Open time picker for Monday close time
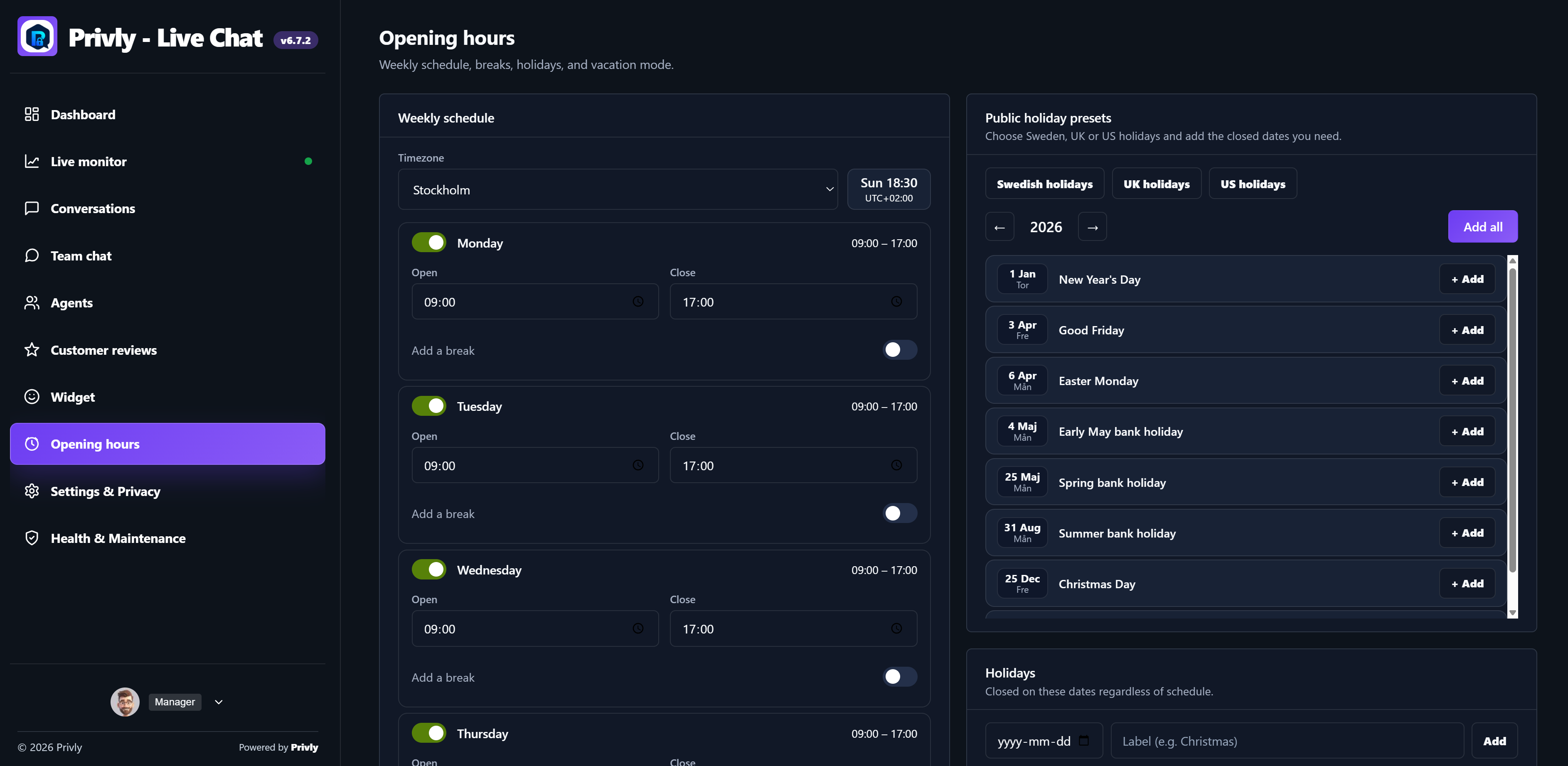Viewport: 1568px width, 766px height. coord(896,302)
